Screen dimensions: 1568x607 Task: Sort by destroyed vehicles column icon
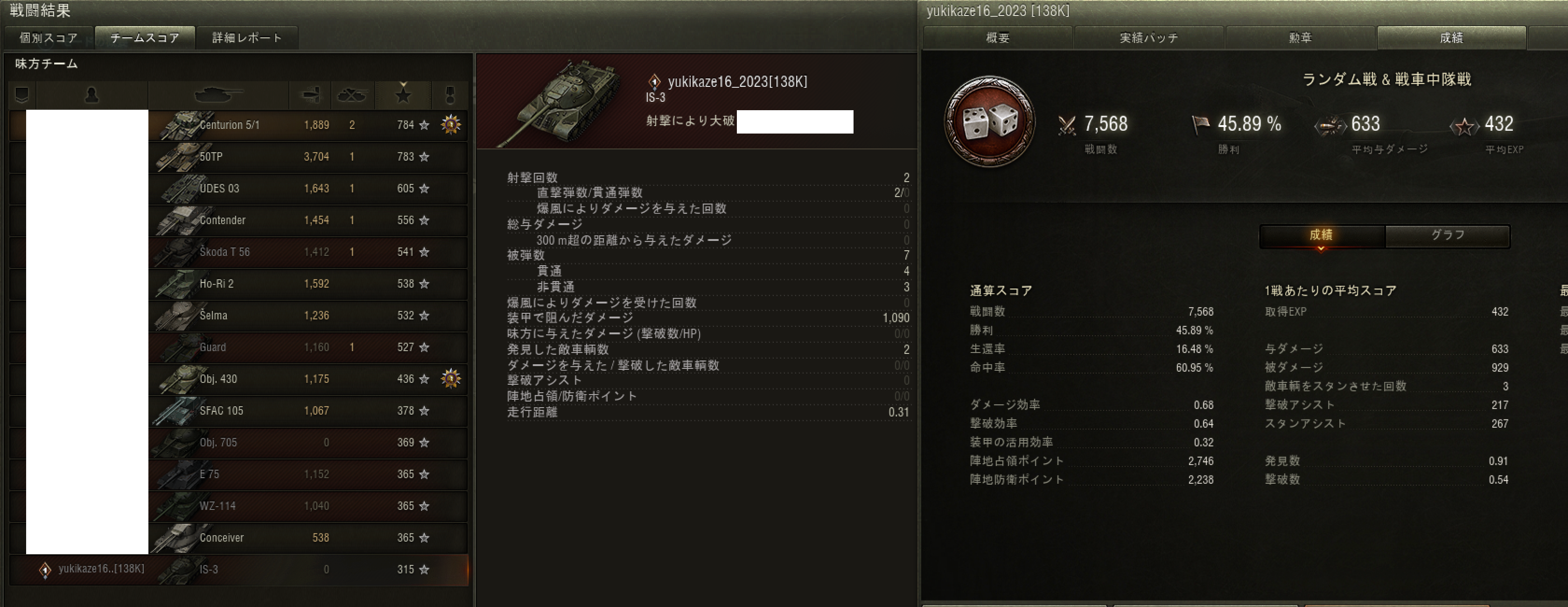(x=352, y=95)
